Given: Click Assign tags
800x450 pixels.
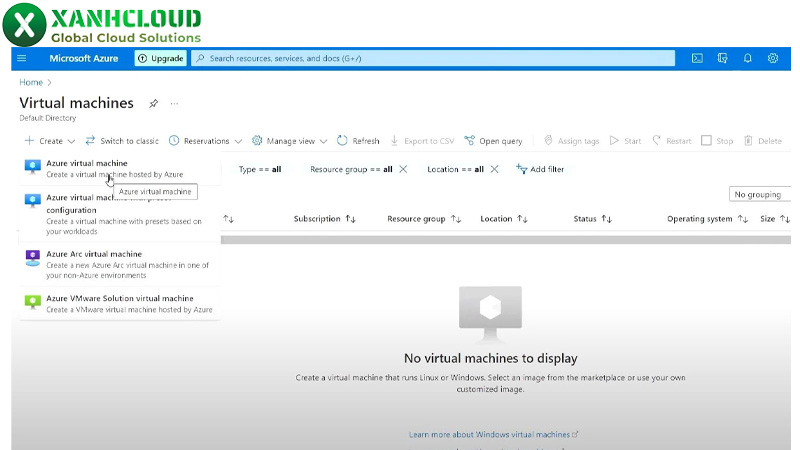Looking at the screenshot, I should point(571,141).
